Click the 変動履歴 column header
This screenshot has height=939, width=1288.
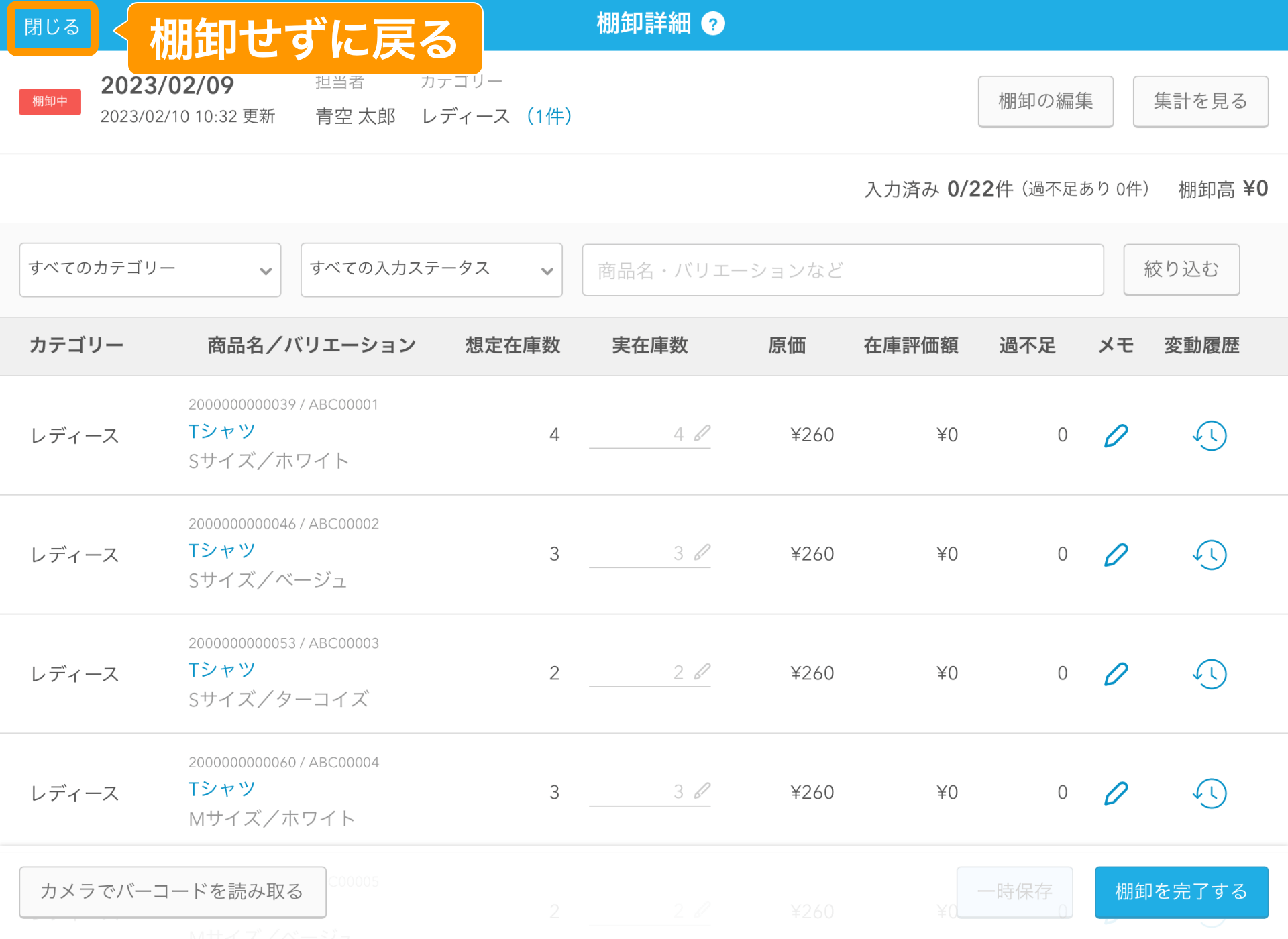tap(1201, 345)
